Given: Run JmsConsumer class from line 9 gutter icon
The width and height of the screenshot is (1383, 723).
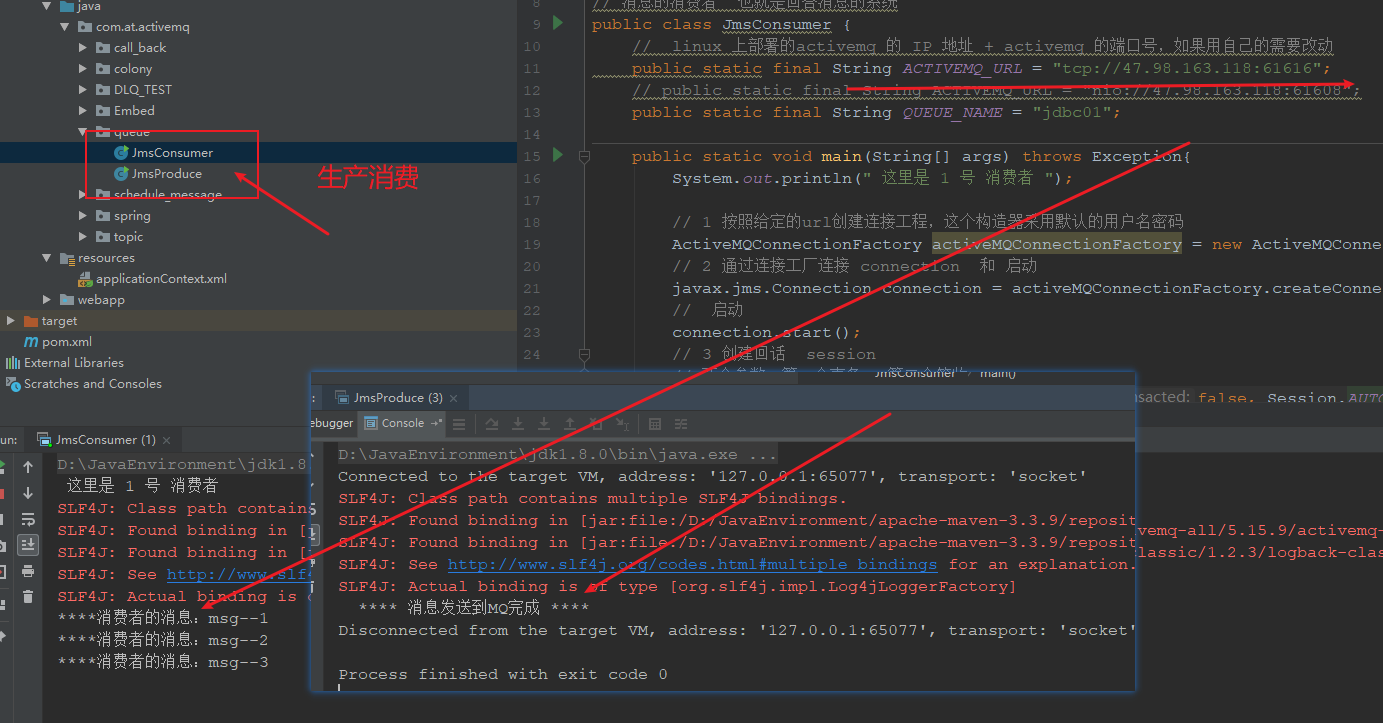Looking at the screenshot, I should click(x=558, y=23).
